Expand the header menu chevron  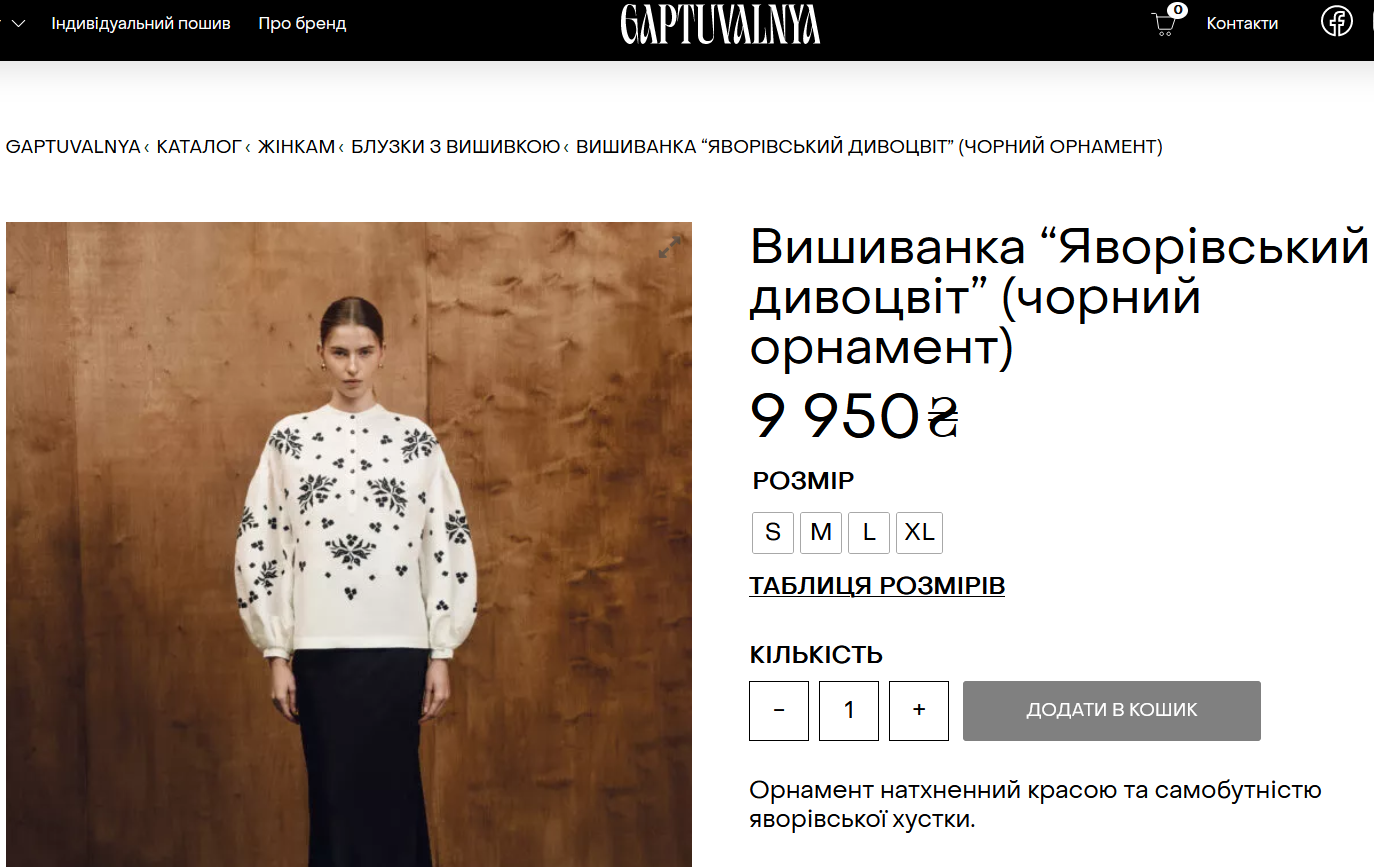(x=18, y=23)
